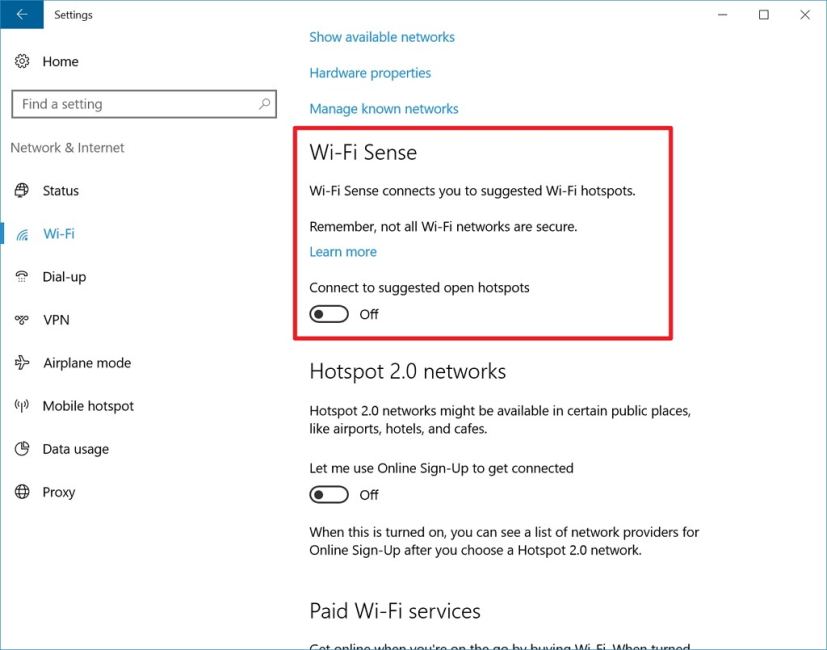The width and height of the screenshot is (827, 650).
Task: Enable Connect to suggested open hotspots toggle
Action: tap(329, 314)
